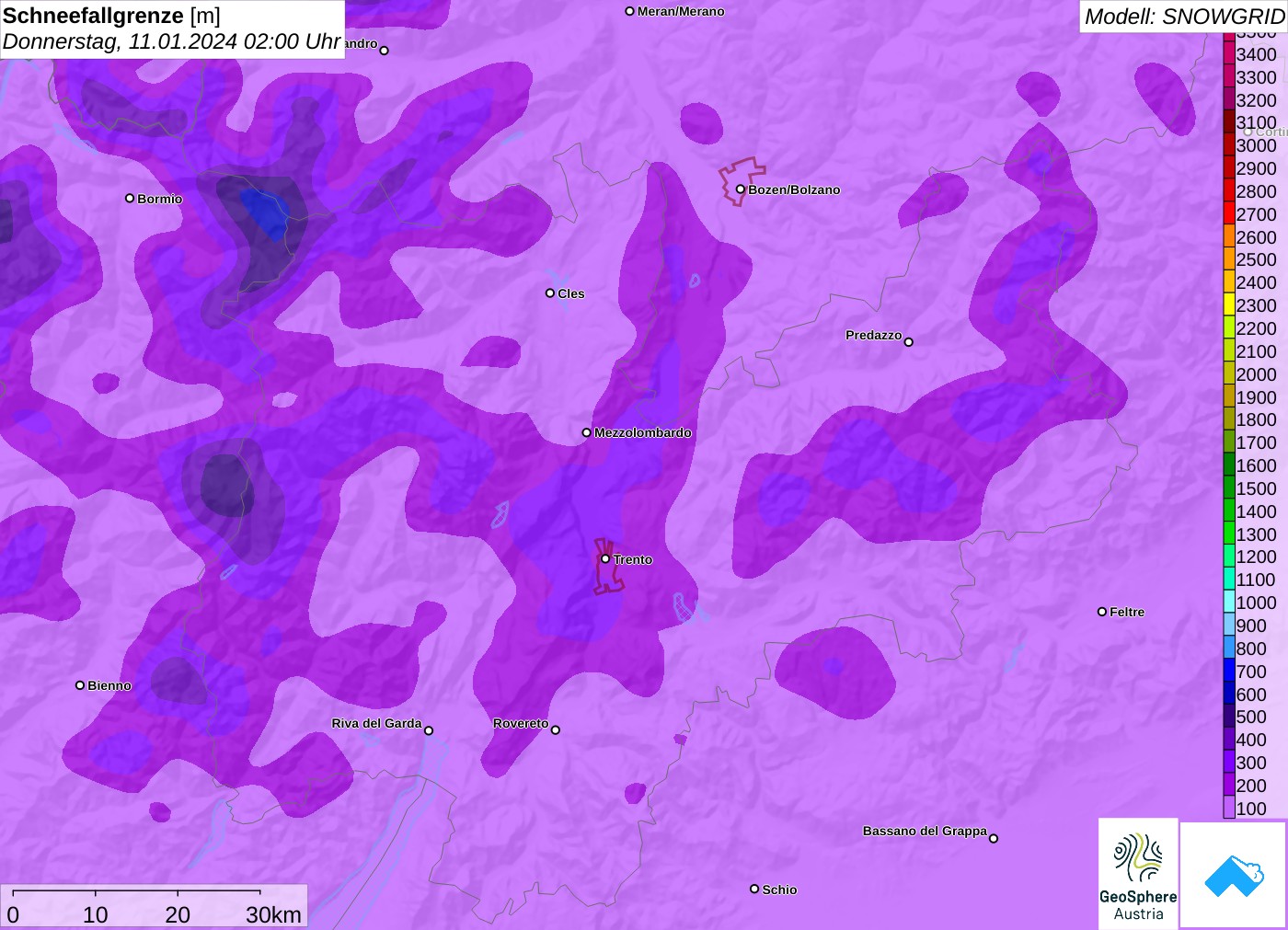Click the Schneefallgrenze [m] title

point(111,16)
